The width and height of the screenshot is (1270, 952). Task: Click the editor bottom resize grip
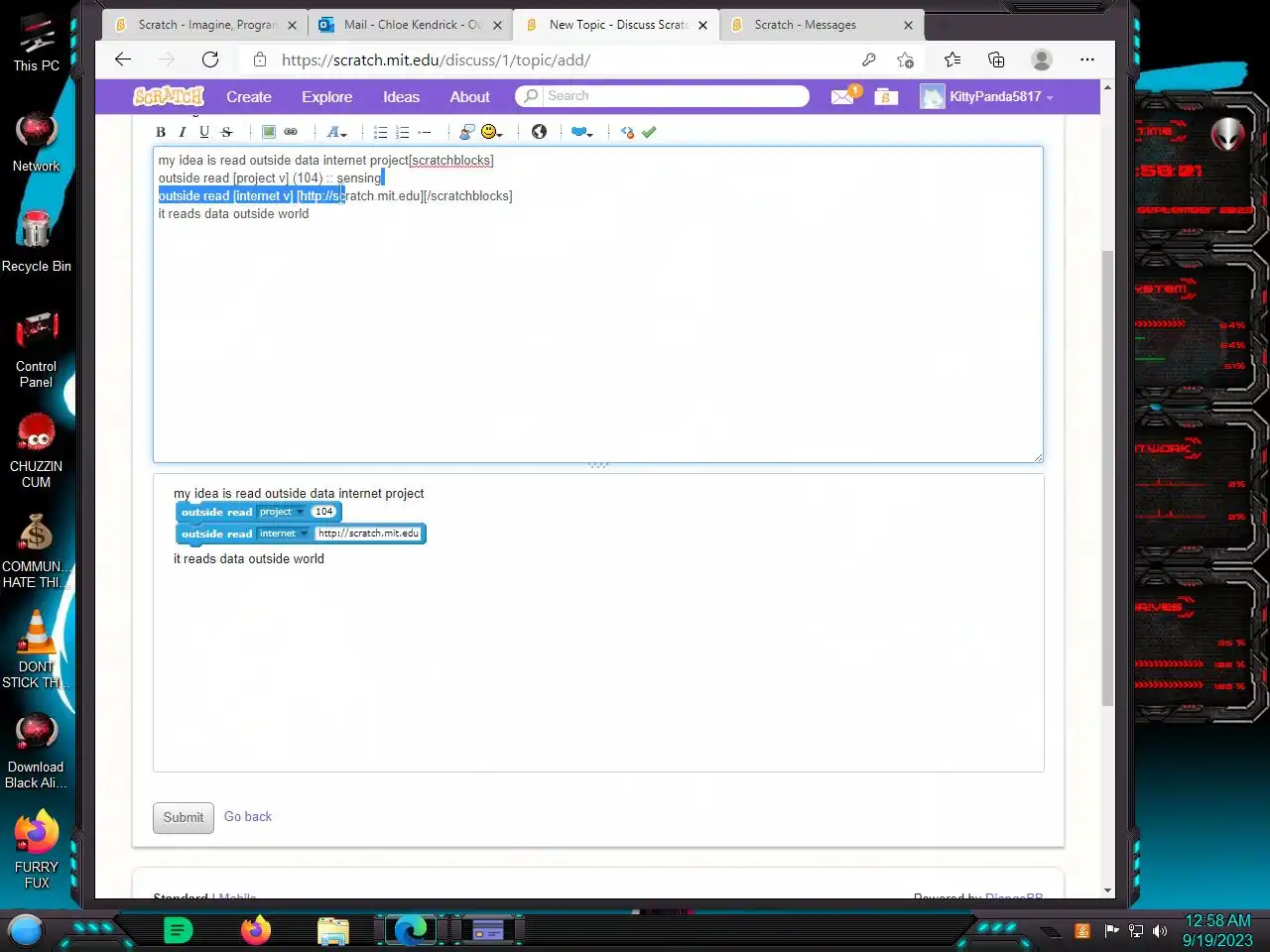[x=598, y=465]
